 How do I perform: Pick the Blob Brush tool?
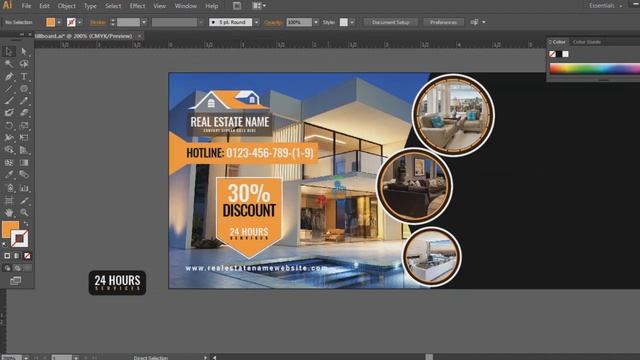[9, 113]
